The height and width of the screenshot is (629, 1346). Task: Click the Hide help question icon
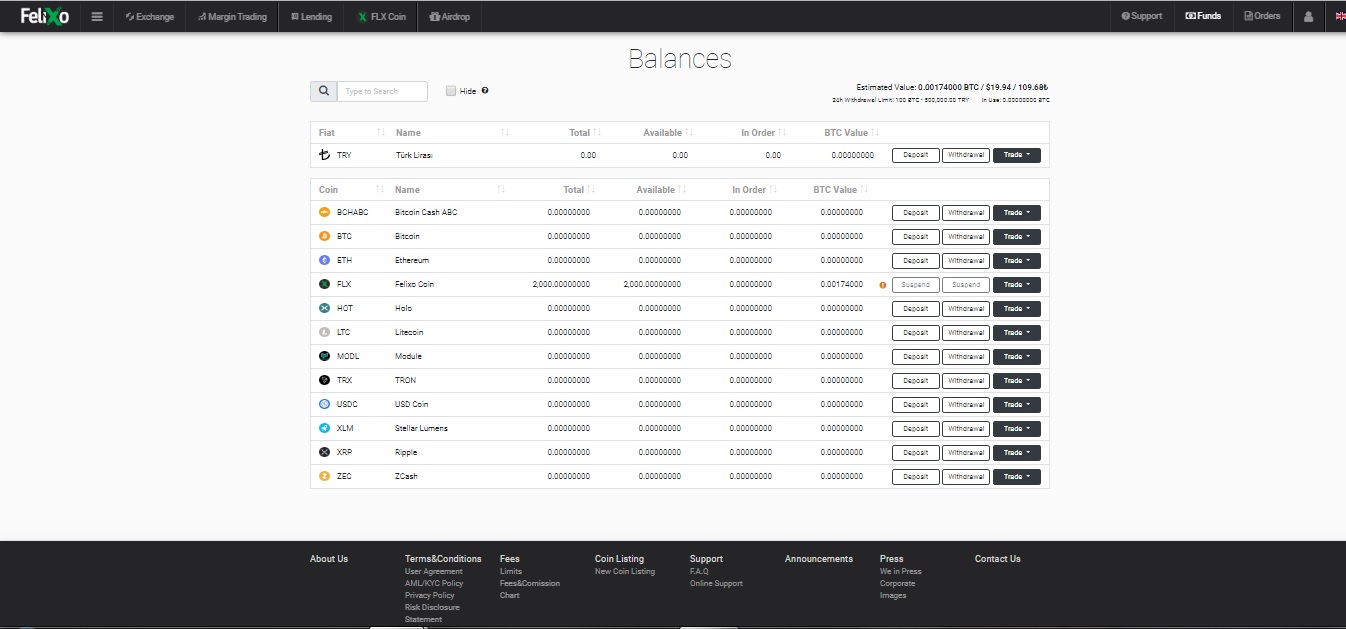tap(485, 91)
